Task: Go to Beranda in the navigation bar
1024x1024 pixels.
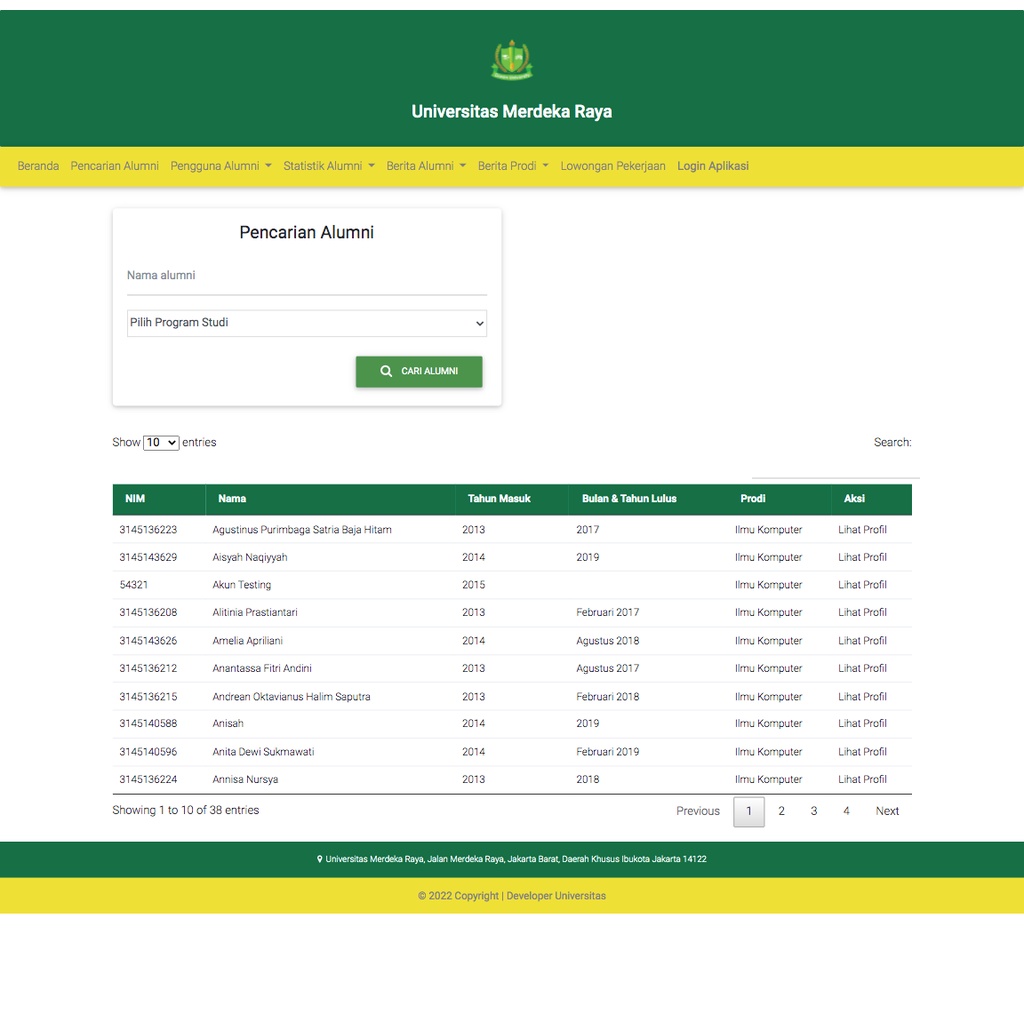Action: pyautogui.click(x=38, y=166)
